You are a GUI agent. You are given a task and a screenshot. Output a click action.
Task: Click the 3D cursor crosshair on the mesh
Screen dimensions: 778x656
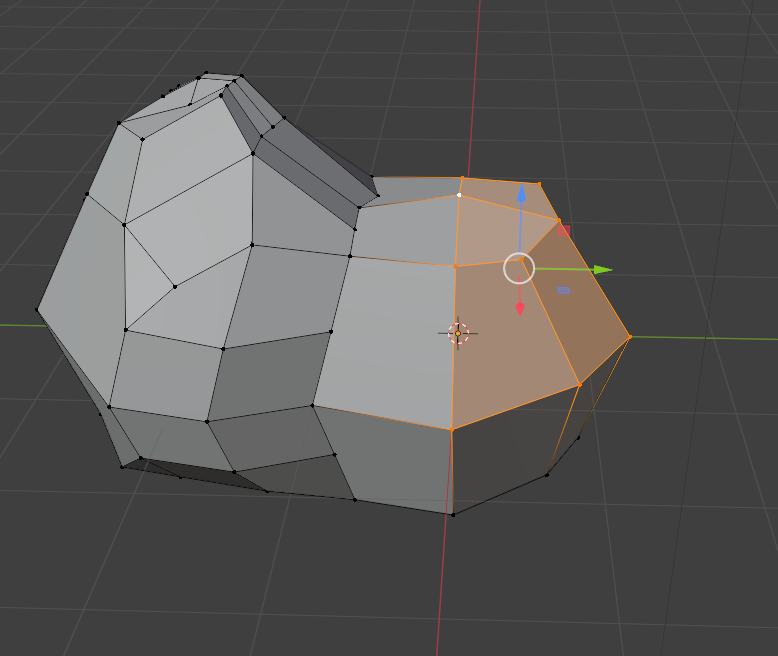click(458, 333)
